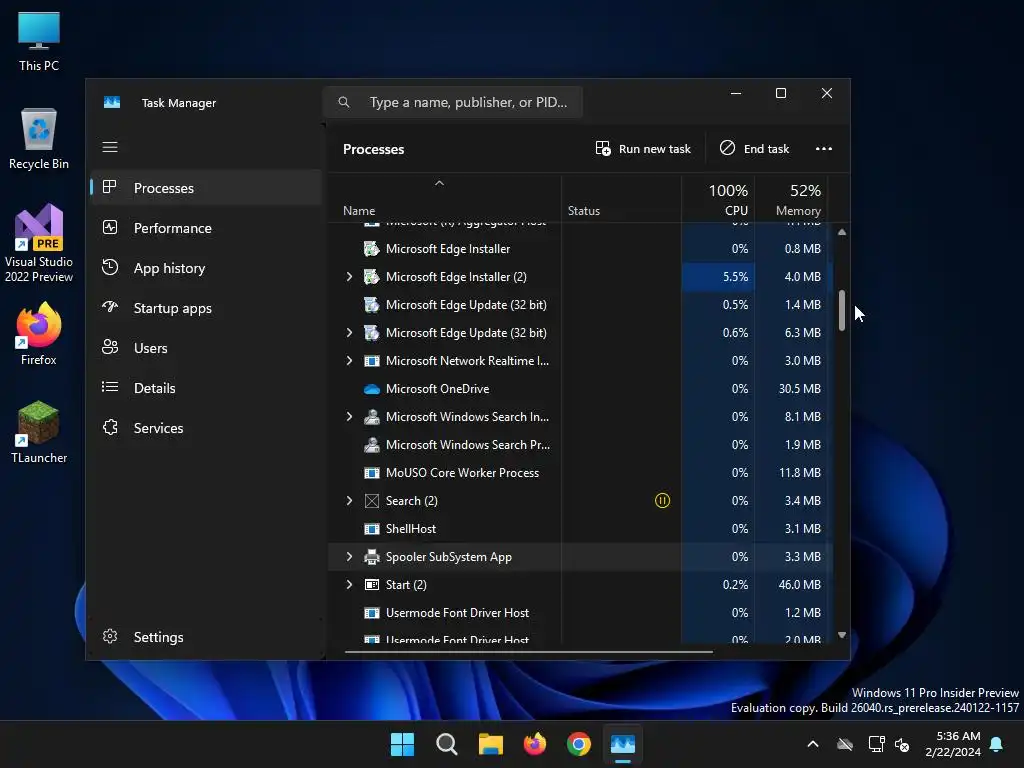The image size is (1024, 768).
Task: Click the suspended pause status icon for Search
Action: 662,501
